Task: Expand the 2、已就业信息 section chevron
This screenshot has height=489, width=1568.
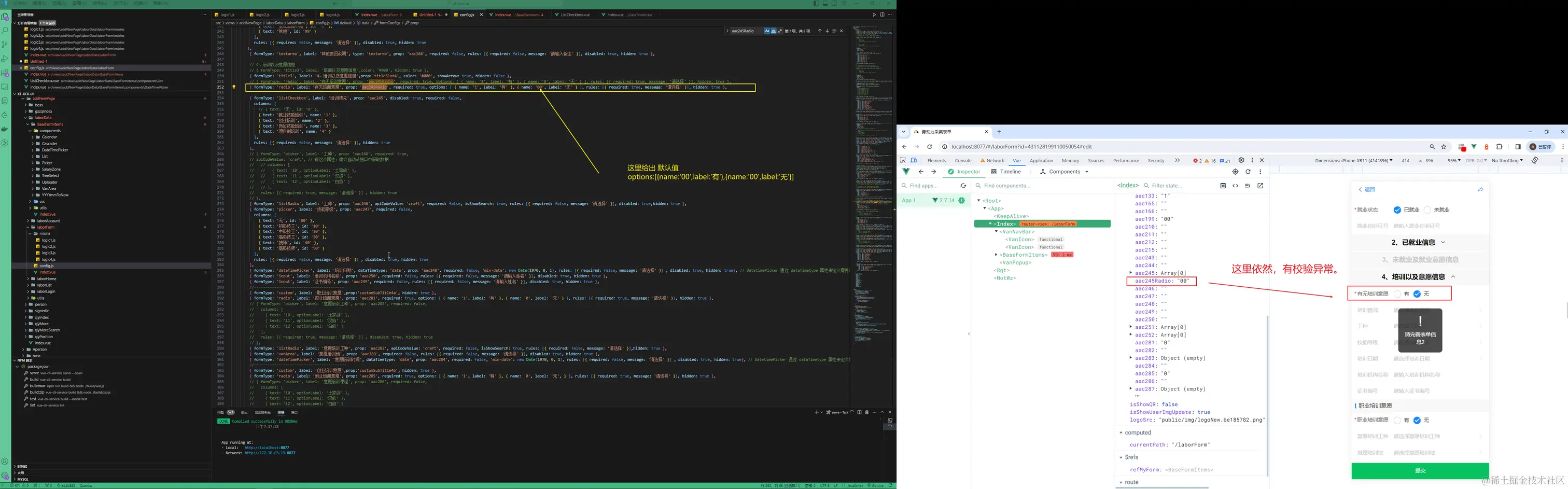Action: [x=1443, y=242]
